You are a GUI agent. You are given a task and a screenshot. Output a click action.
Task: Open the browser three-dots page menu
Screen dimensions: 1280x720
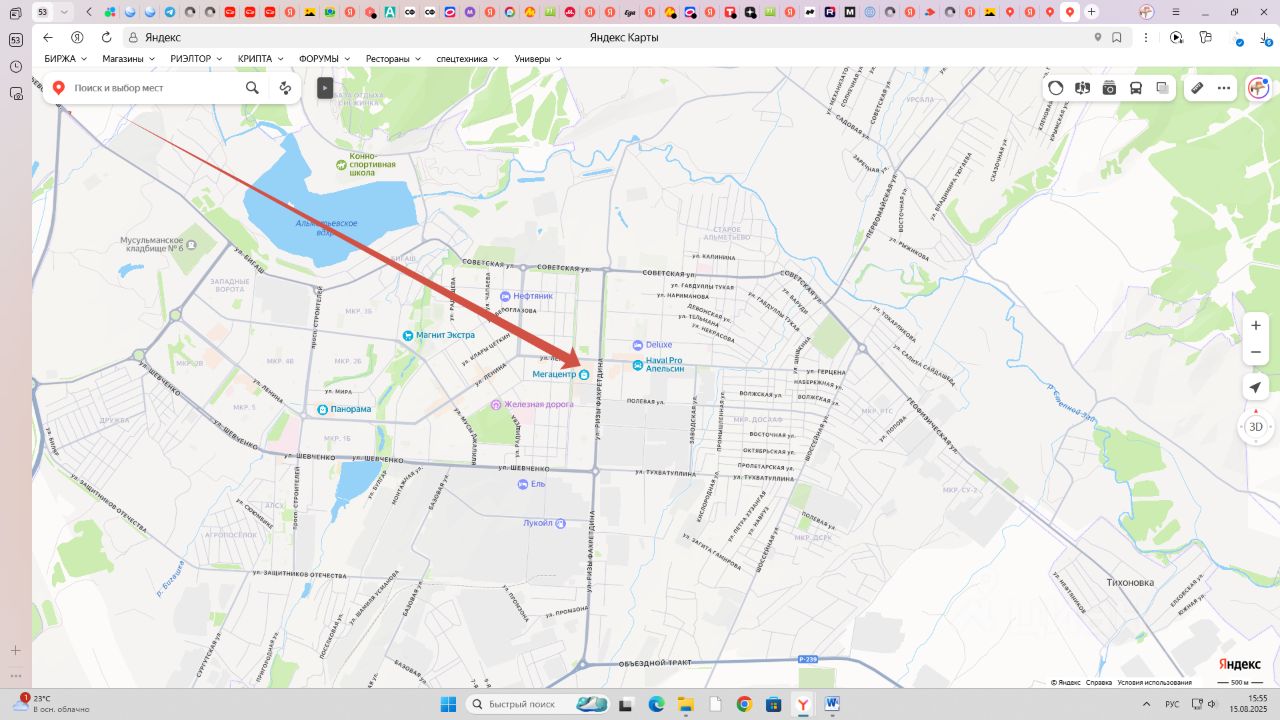pos(1145,37)
